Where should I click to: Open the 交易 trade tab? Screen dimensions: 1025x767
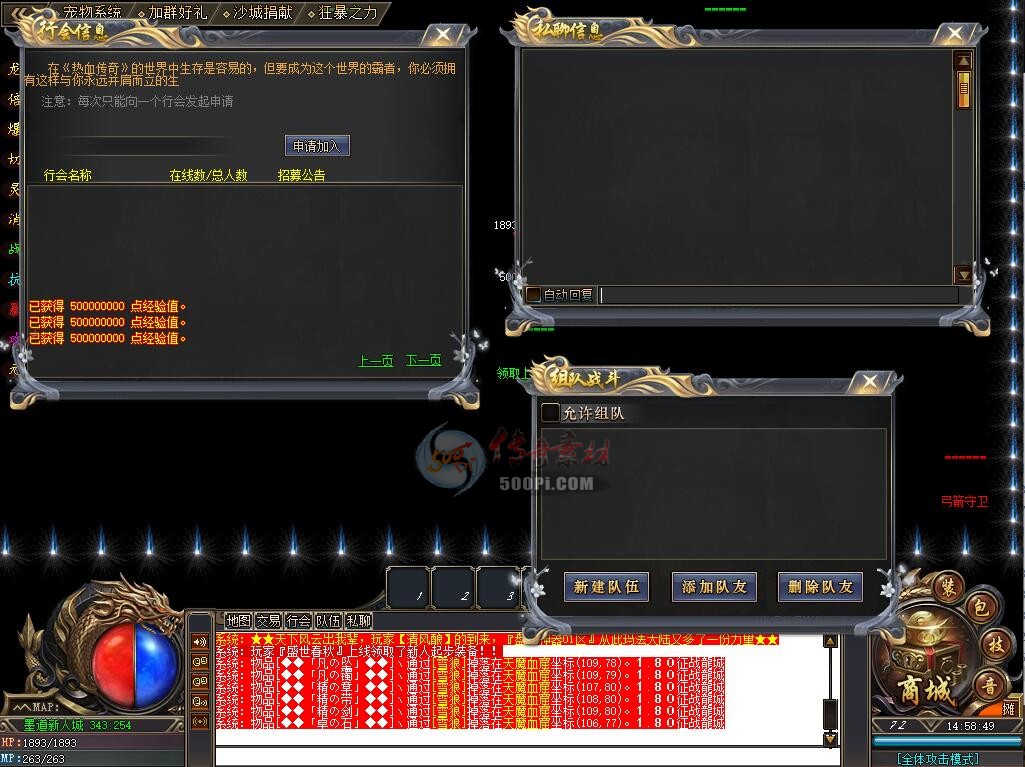click(268, 621)
